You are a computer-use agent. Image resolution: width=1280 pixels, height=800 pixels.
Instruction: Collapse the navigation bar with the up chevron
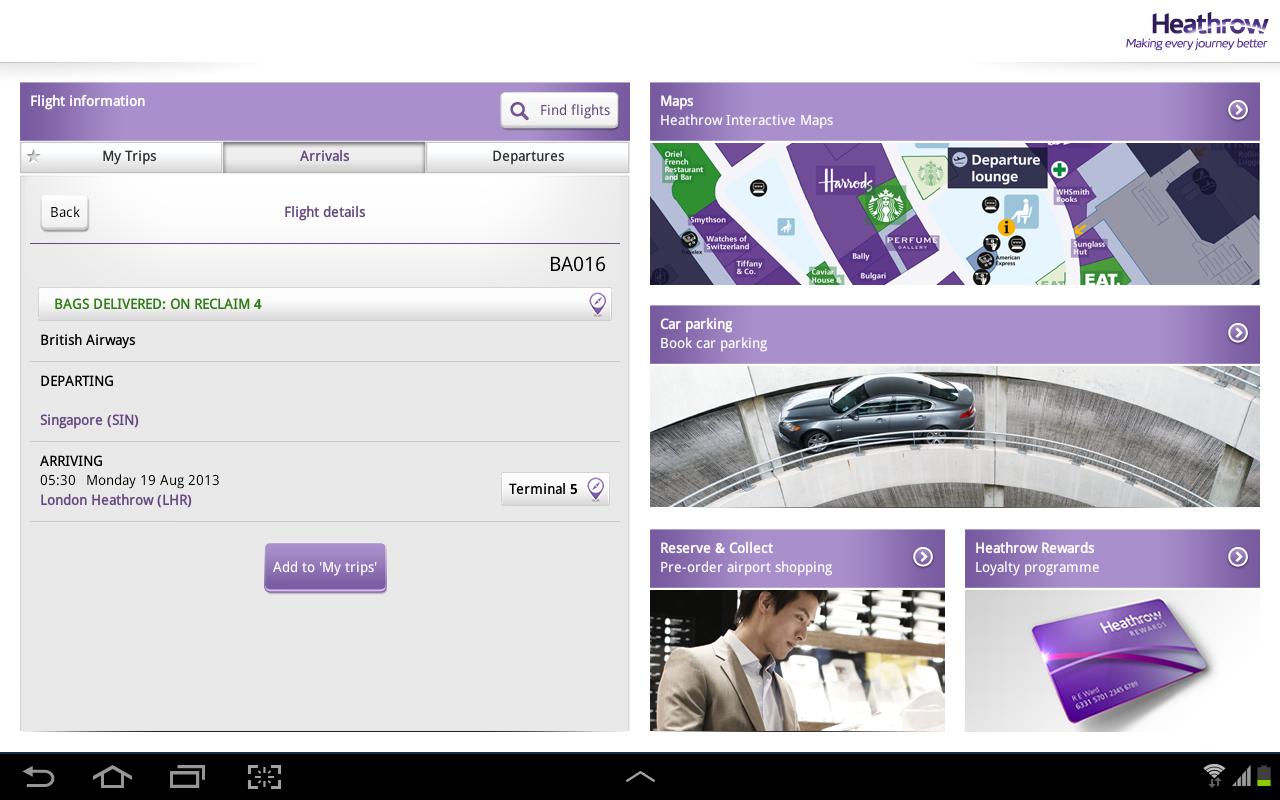pyautogui.click(x=640, y=776)
